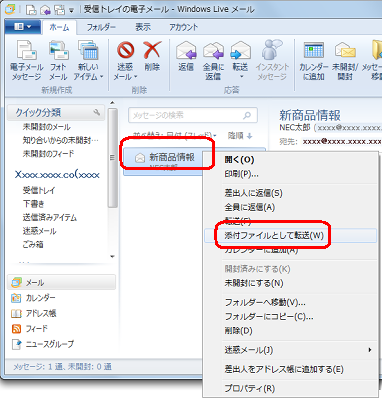Click folder pane scrollbar up arrow
This screenshot has height=400, width=382.
tap(113, 103)
